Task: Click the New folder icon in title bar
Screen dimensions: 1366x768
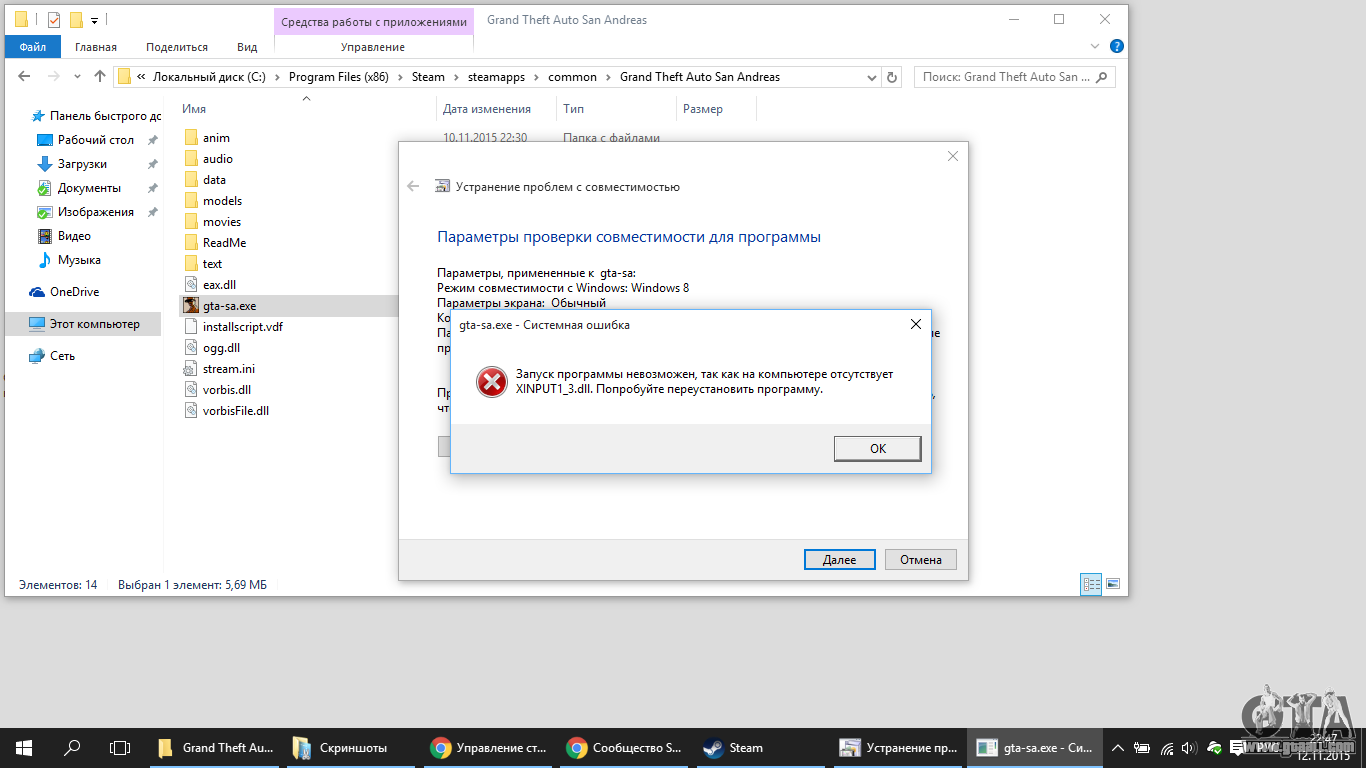Action: tap(76, 19)
